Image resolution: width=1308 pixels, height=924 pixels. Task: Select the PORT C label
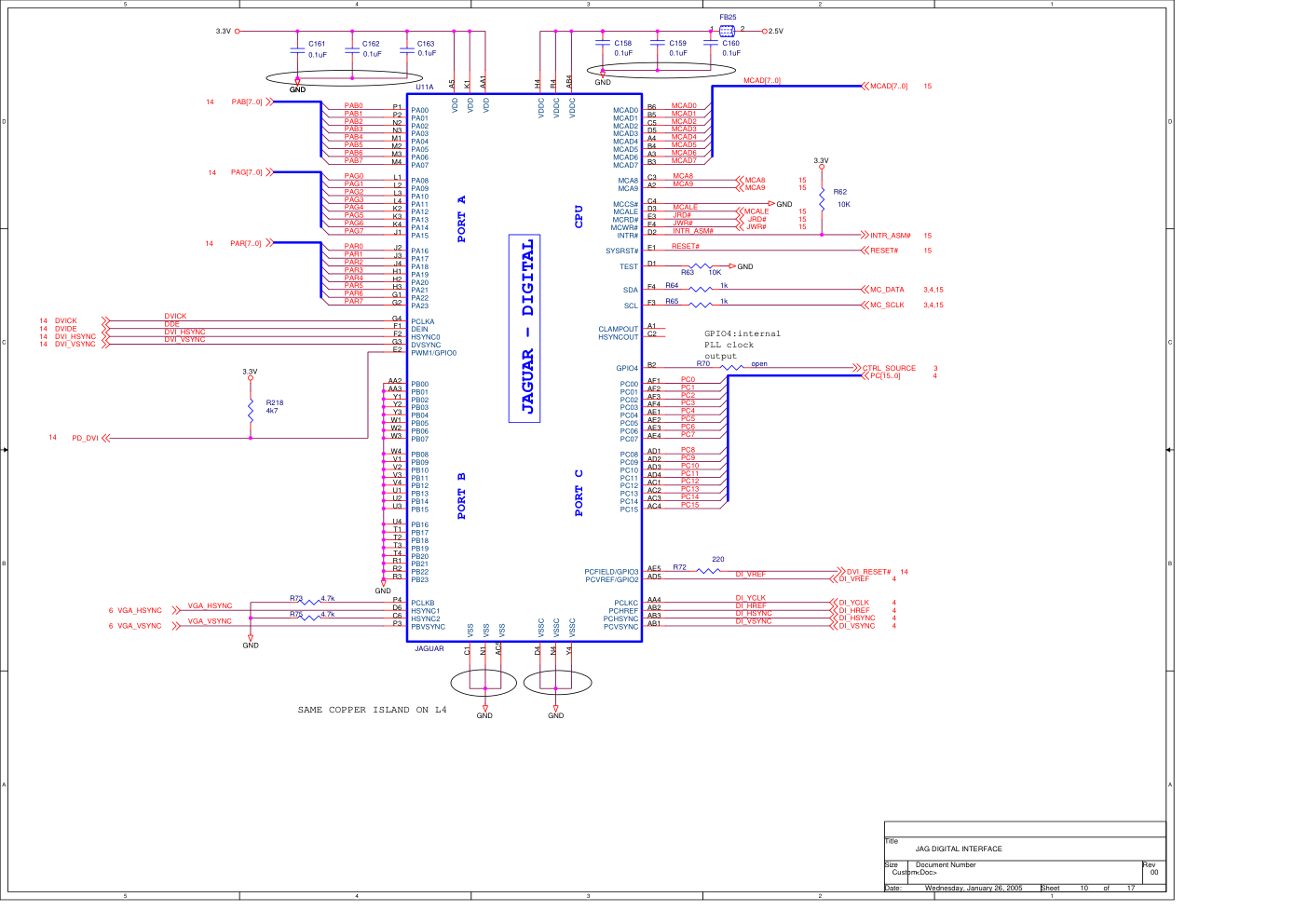coord(579,493)
